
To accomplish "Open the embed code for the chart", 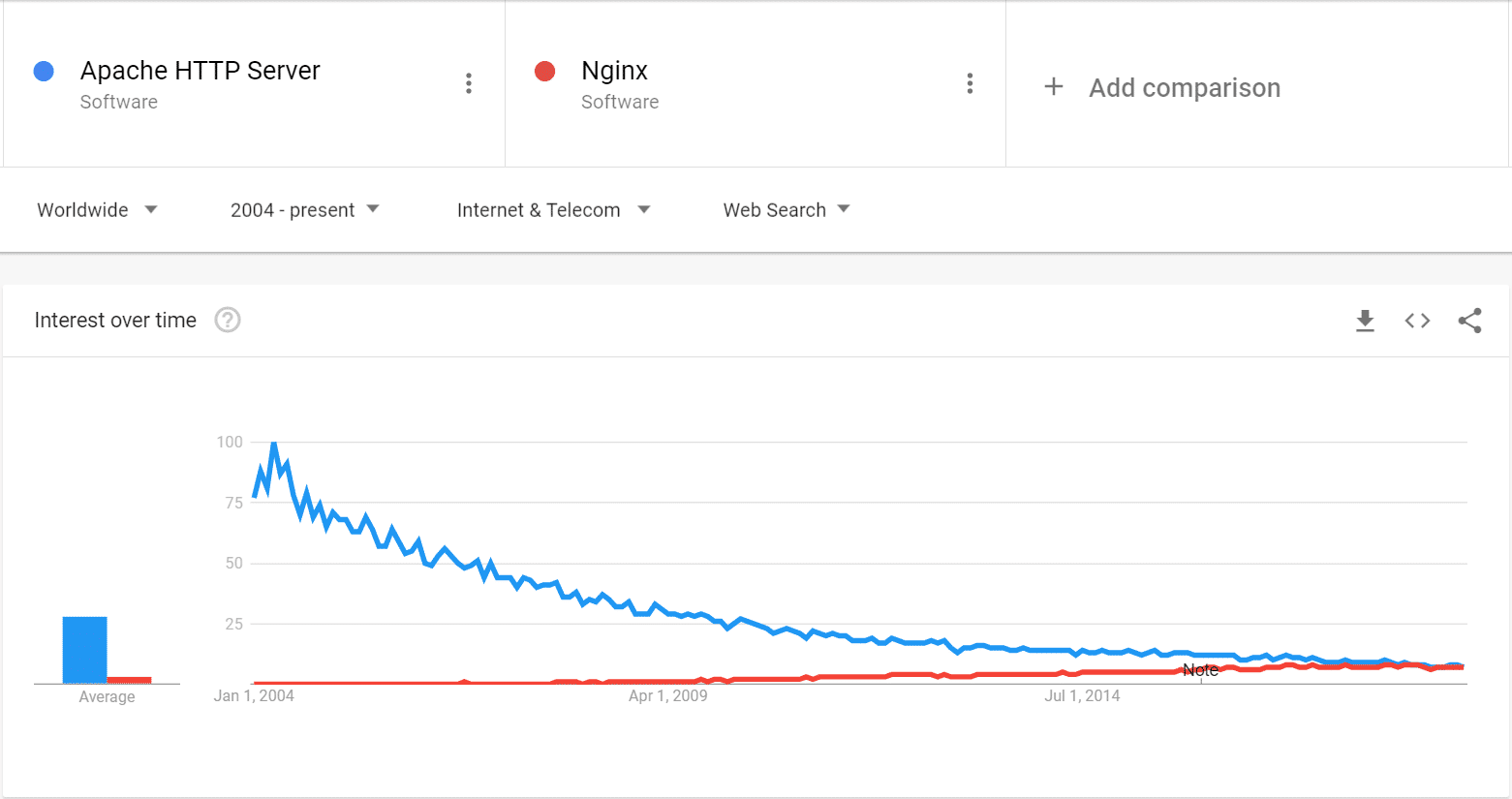I will tap(1417, 320).
